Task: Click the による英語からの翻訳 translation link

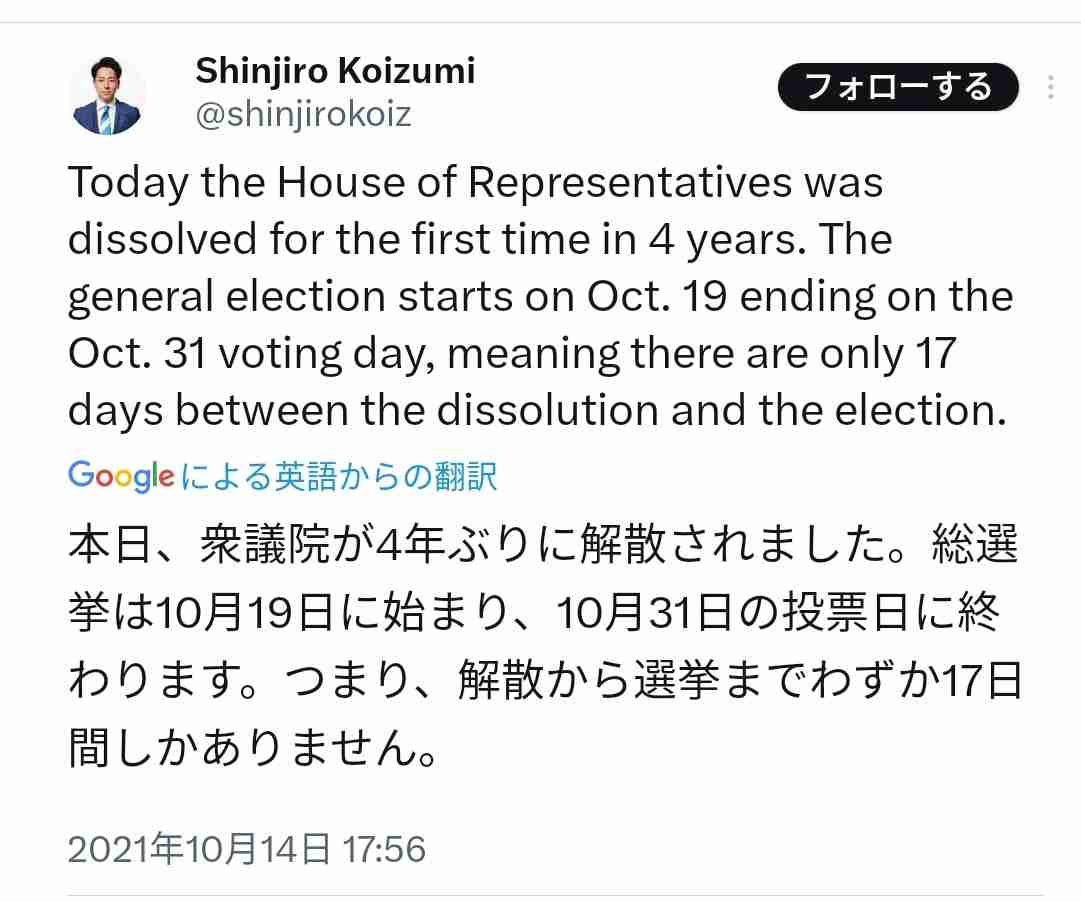Action: (x=339, y=477)
